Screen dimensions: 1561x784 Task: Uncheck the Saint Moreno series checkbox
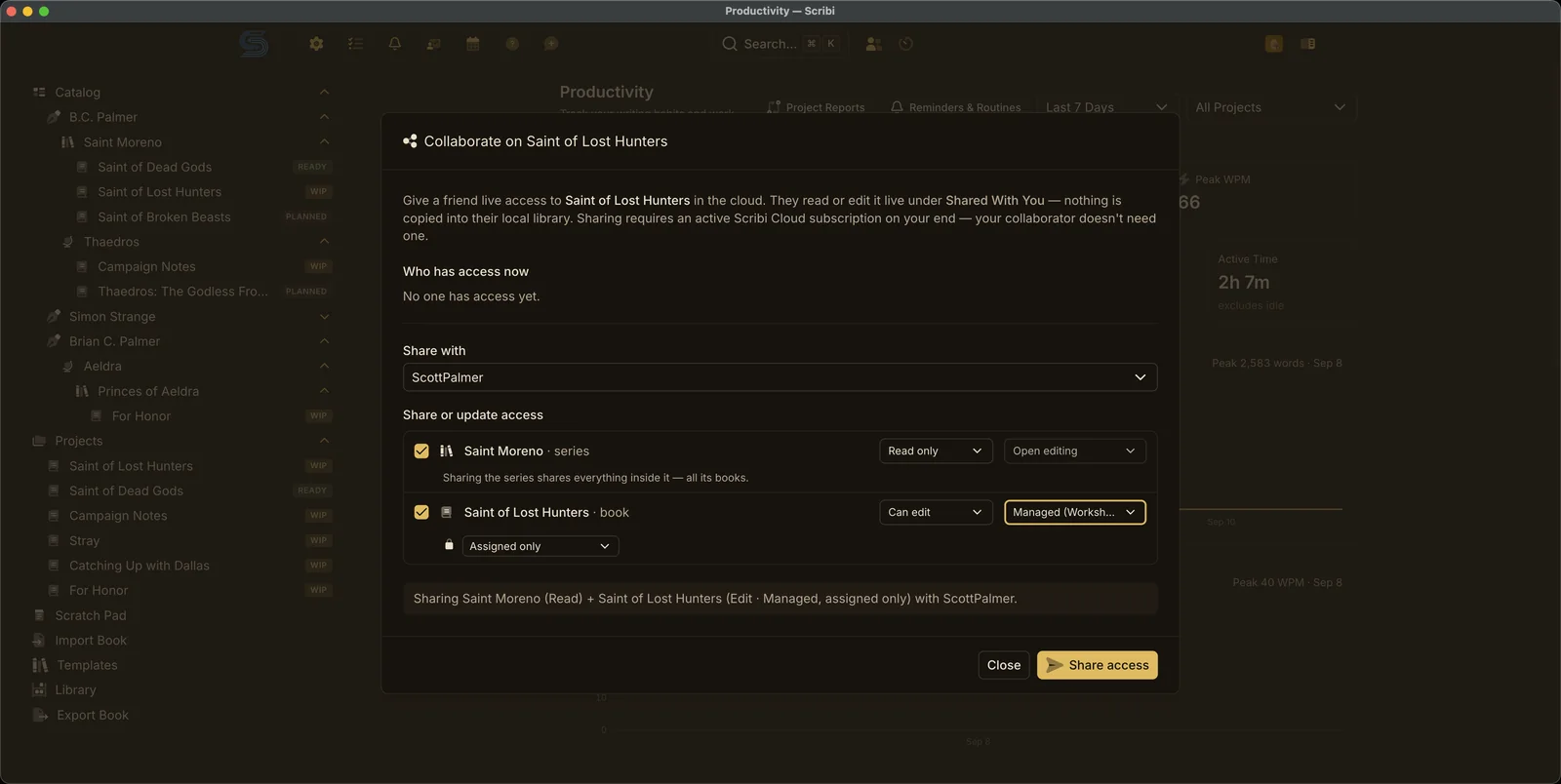coord(421,451)
